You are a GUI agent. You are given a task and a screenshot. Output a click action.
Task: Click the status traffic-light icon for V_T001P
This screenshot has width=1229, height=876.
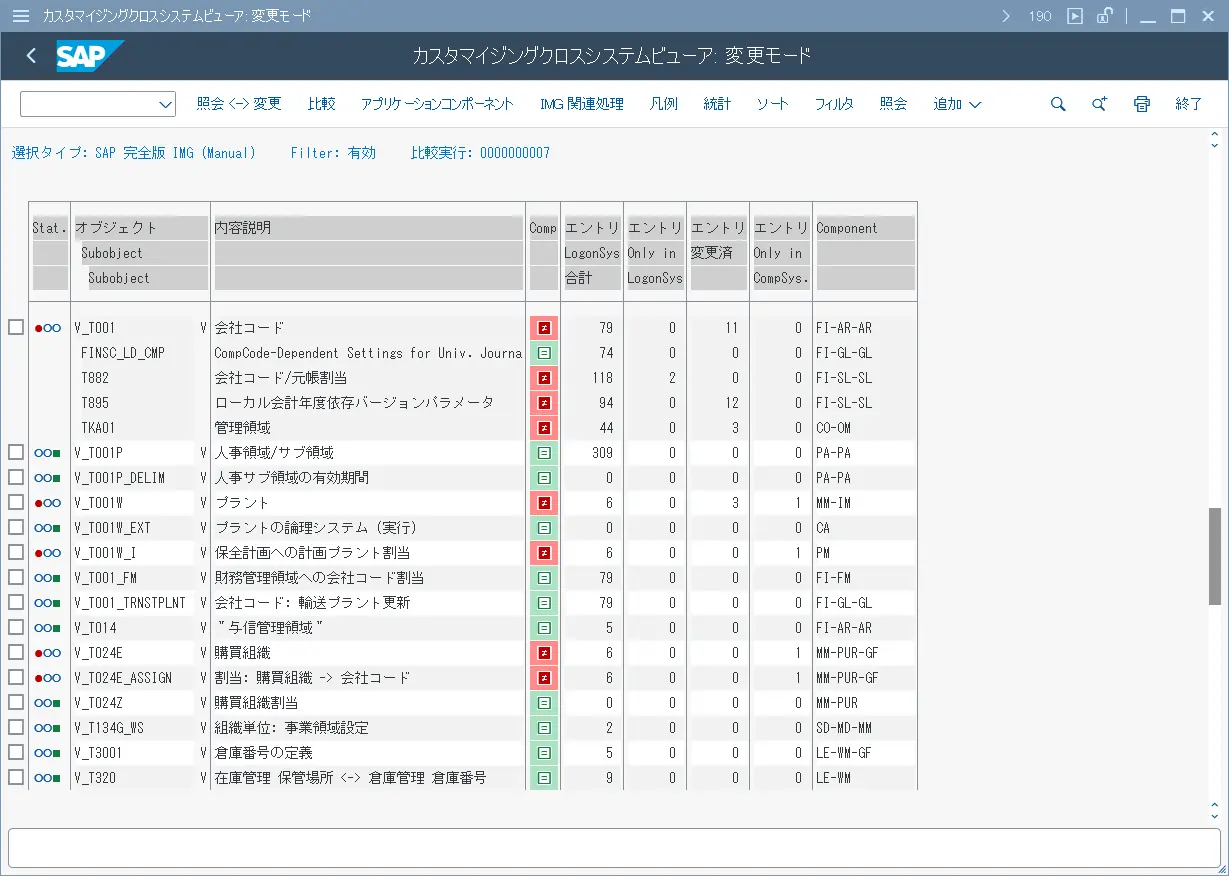pyautogui.click(x=48, y=453)
